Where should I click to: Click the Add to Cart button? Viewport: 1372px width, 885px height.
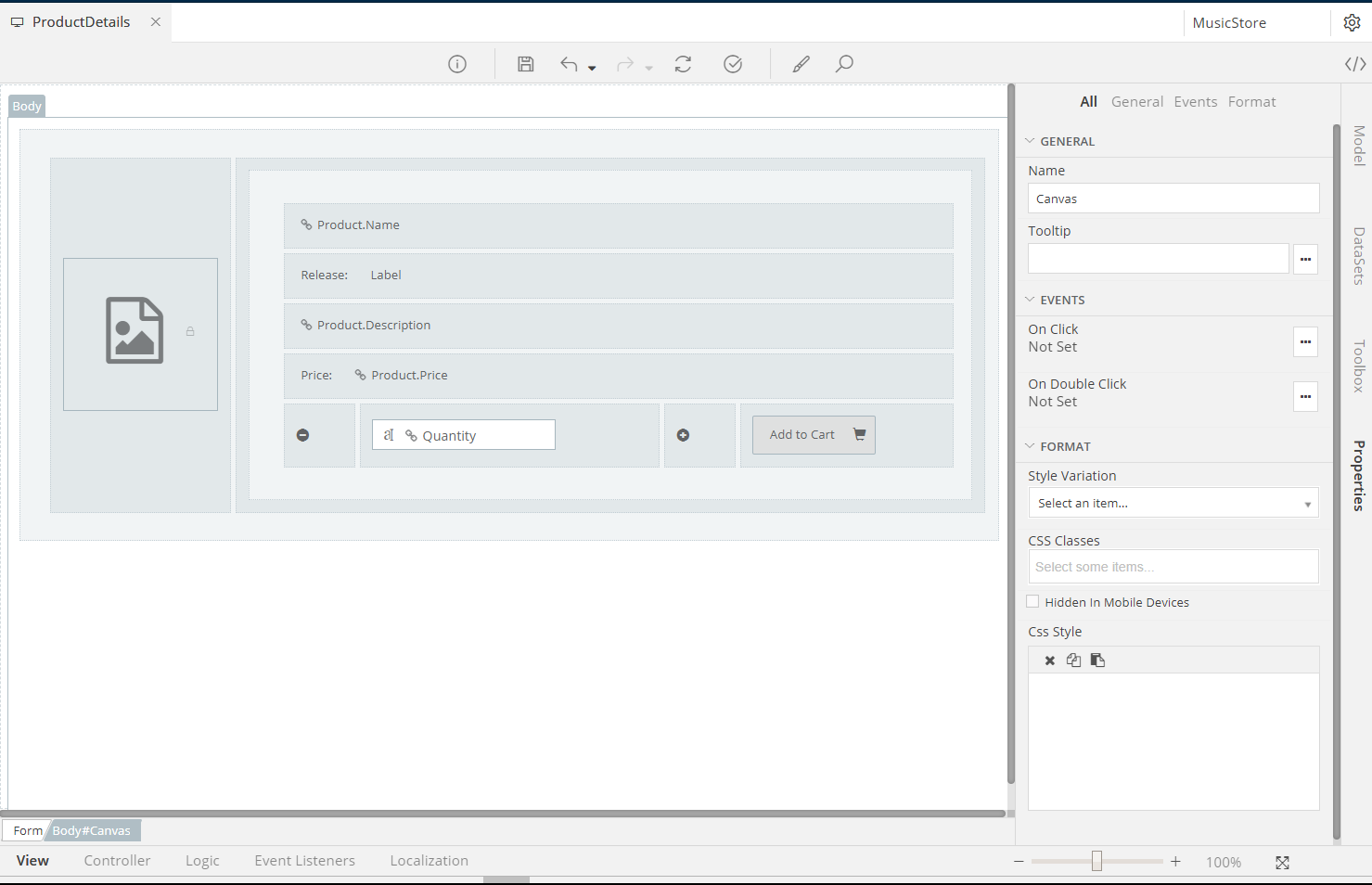click(x=814, y=435)
